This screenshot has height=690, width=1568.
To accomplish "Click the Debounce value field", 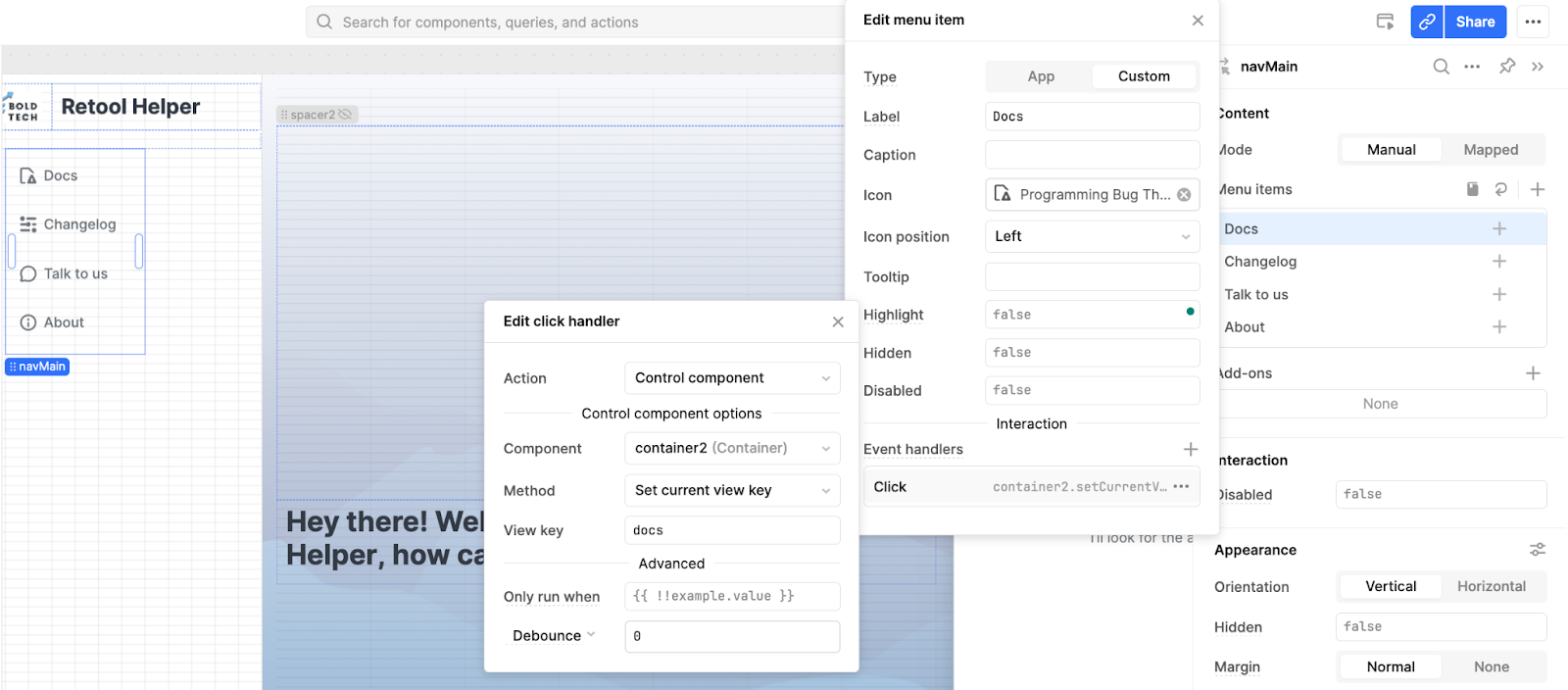I will [732, 636].
